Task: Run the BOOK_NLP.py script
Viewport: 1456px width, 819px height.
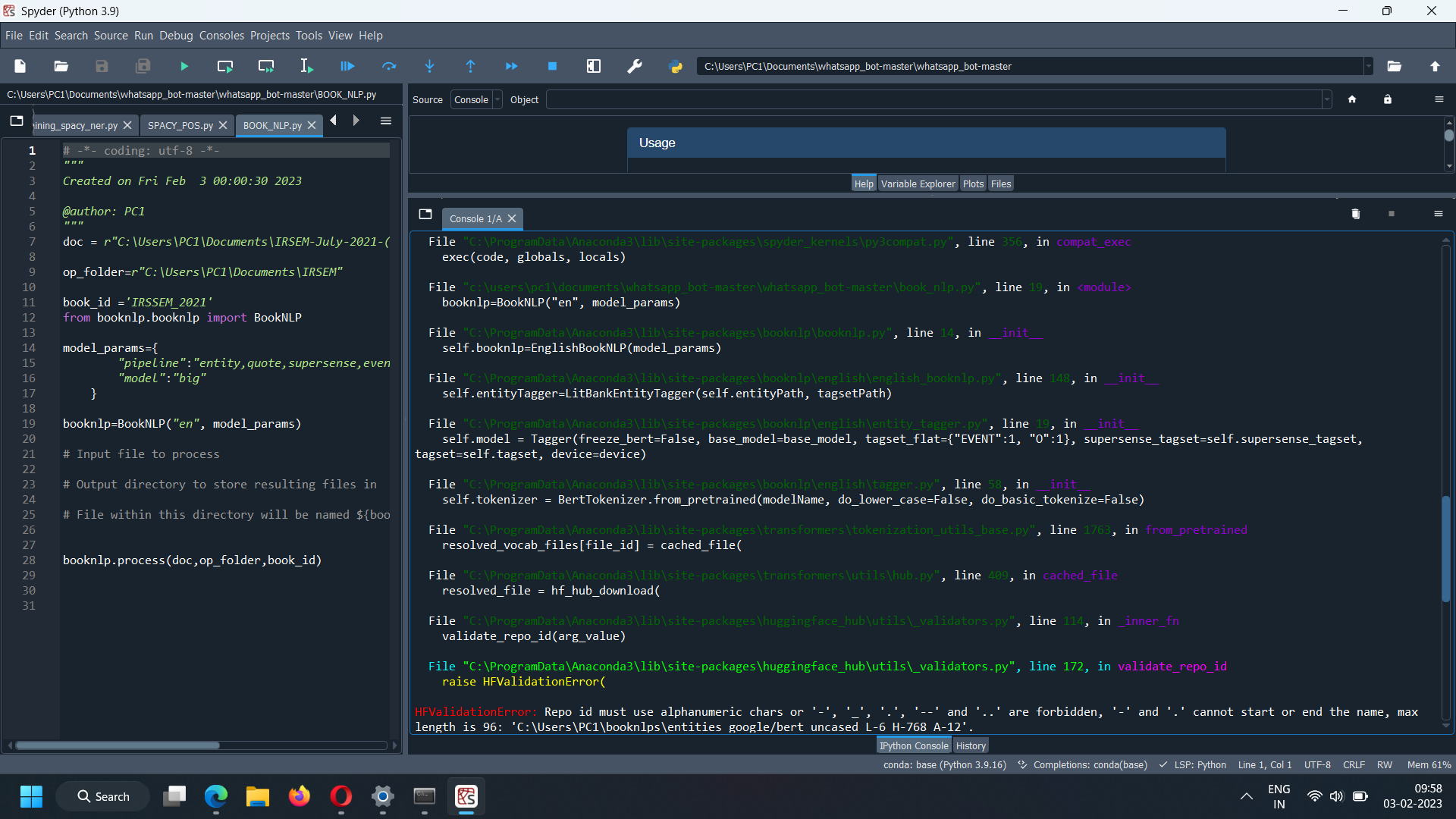Action: point(184,66)
